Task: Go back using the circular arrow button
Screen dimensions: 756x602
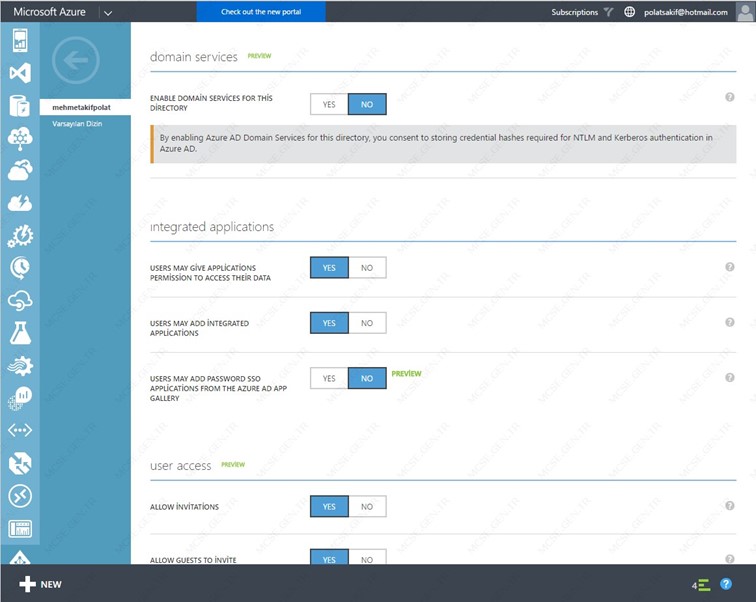Action: coord(76,60)
